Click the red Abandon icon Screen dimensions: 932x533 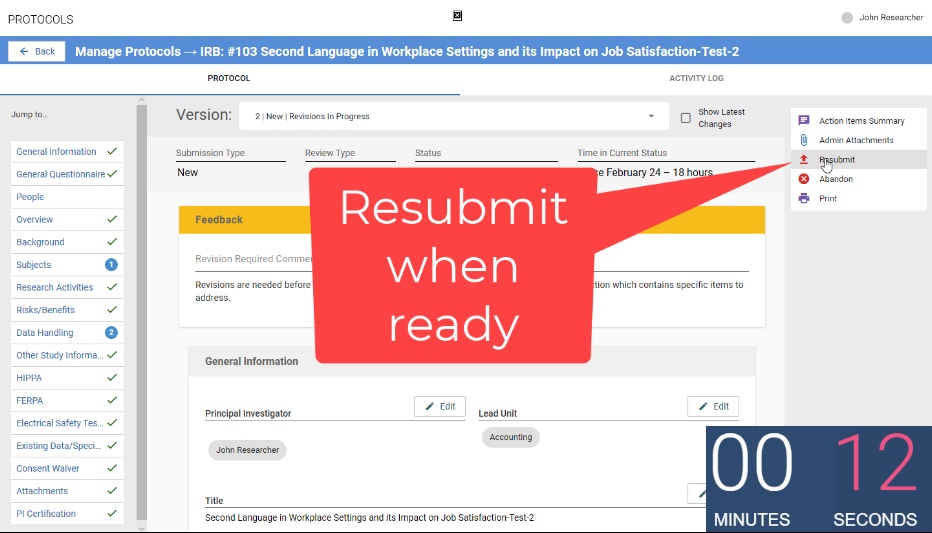pyautogui.click(x=804, y=179)
